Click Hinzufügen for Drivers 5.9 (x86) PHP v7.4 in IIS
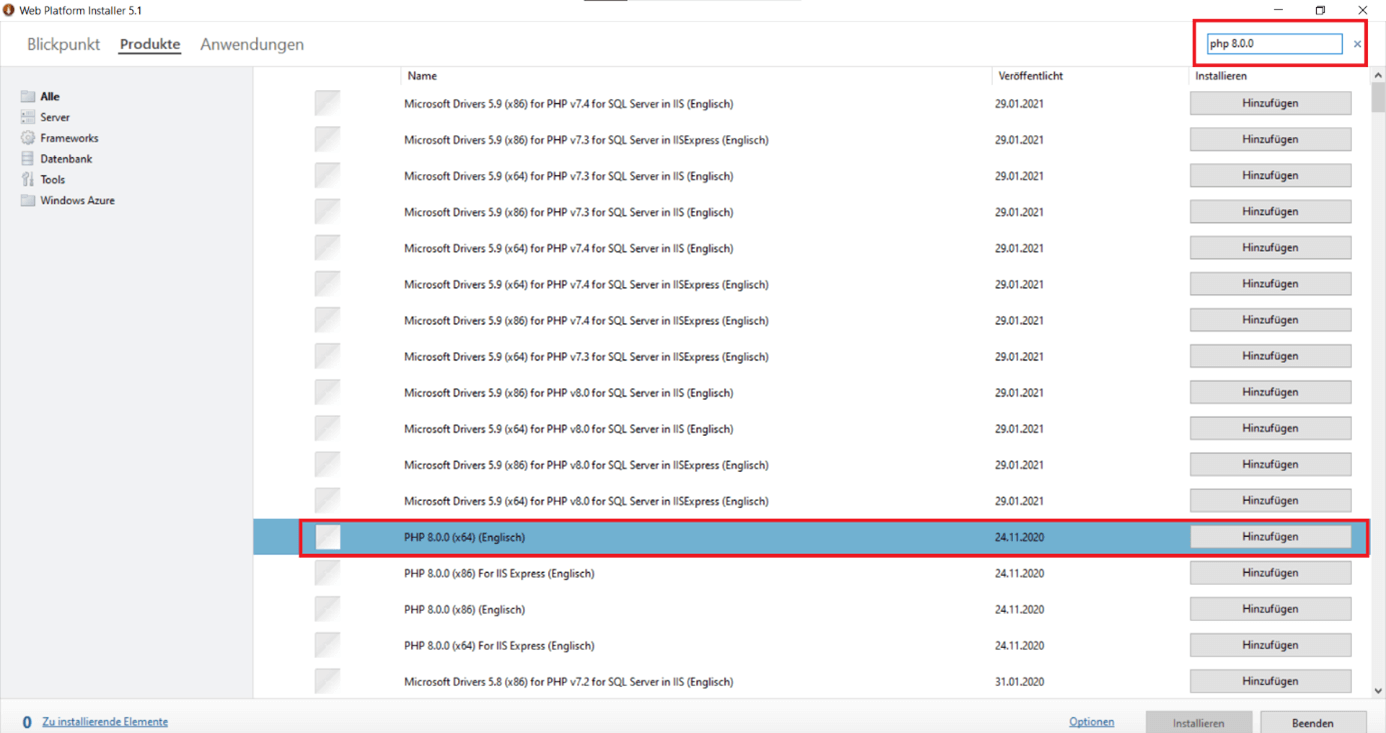Viewport: 1386px width, 733px height. (x=1270, y=103)
